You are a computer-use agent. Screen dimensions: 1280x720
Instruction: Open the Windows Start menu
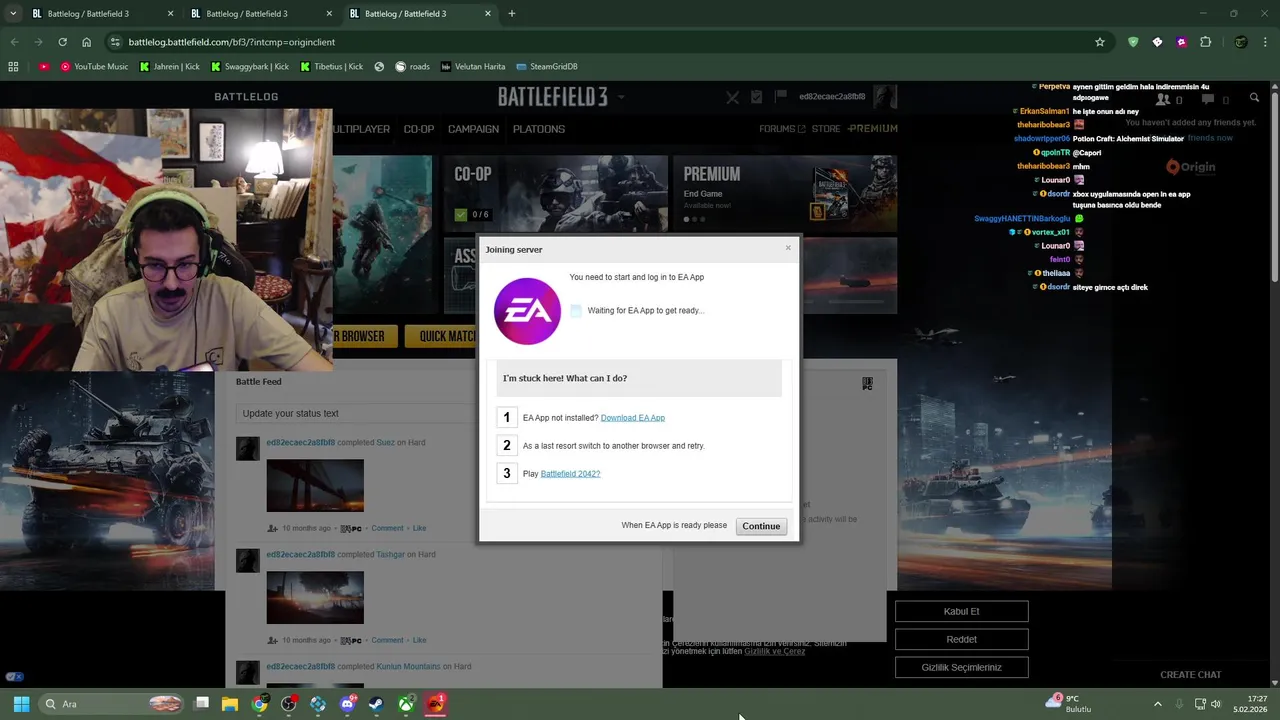[x=21, y=704]
